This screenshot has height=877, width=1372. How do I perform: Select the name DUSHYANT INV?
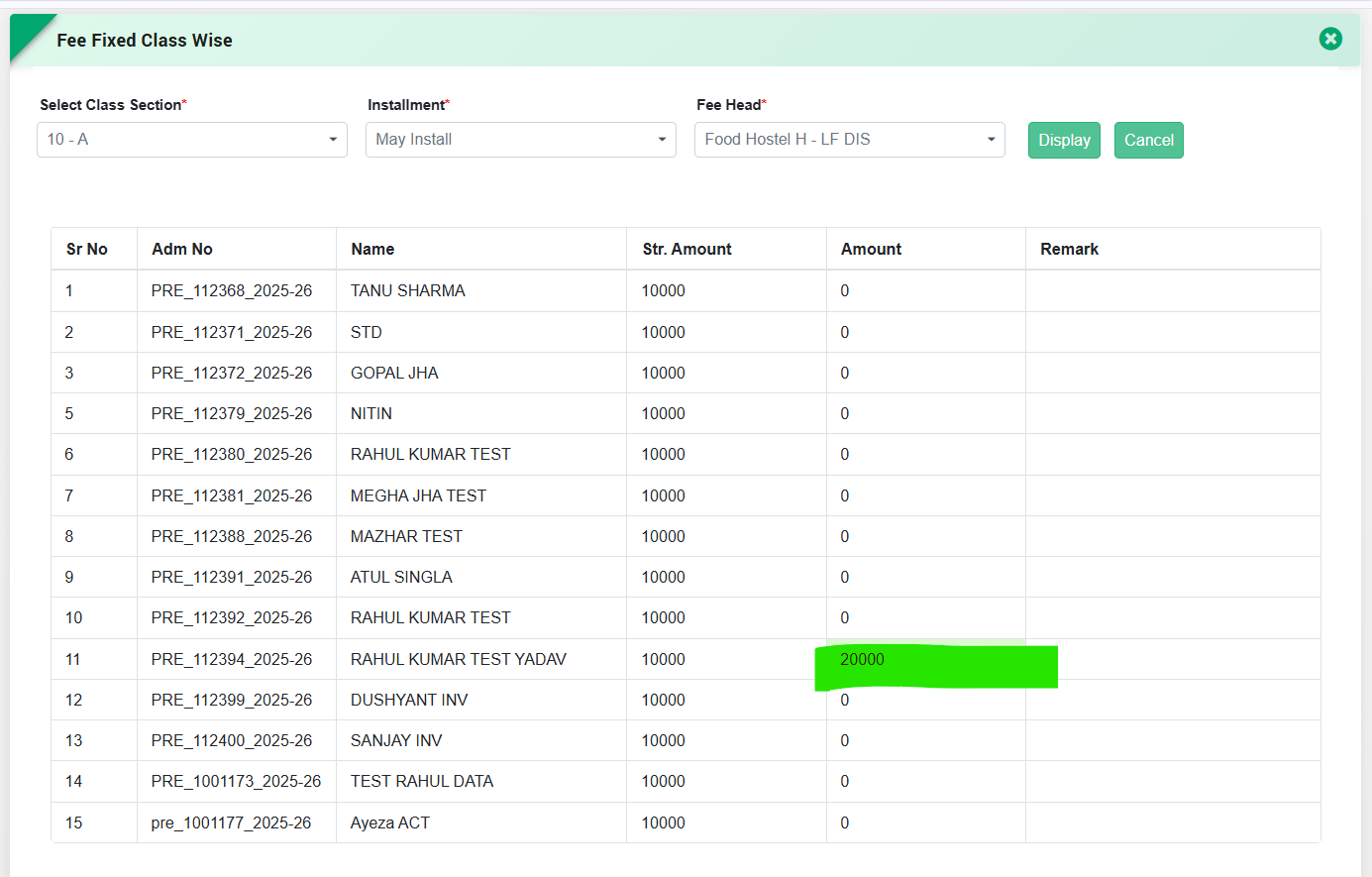[x=409, y=700]
